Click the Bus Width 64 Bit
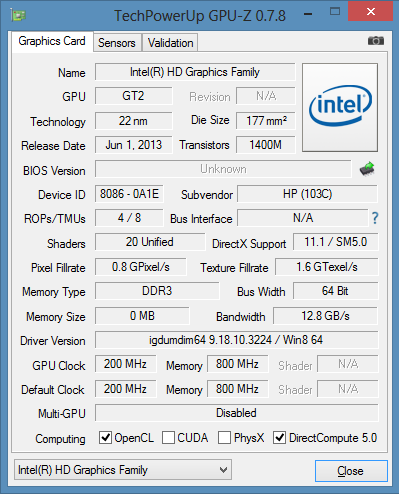This screenshot has width=399, height=494. pos(336,291)
